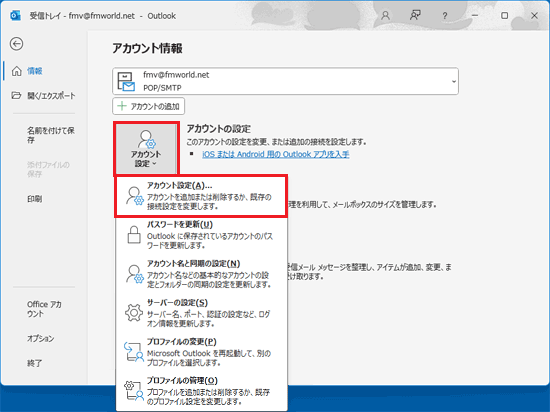Click the mail account icon in the account box
The image size is (550, 412).
[126, 81]
